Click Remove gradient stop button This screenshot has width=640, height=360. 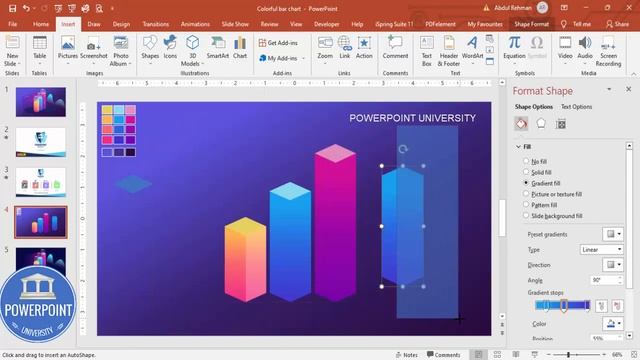(618, 306)
